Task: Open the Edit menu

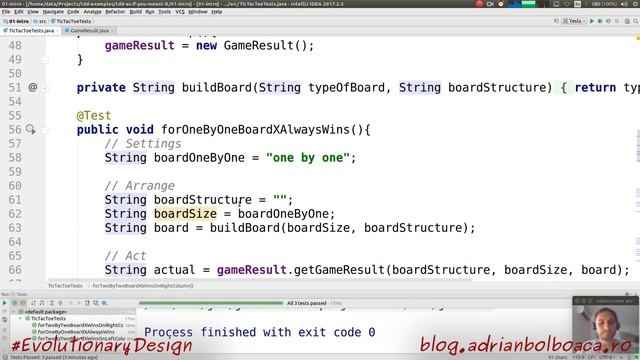Action: click(19, 12)
